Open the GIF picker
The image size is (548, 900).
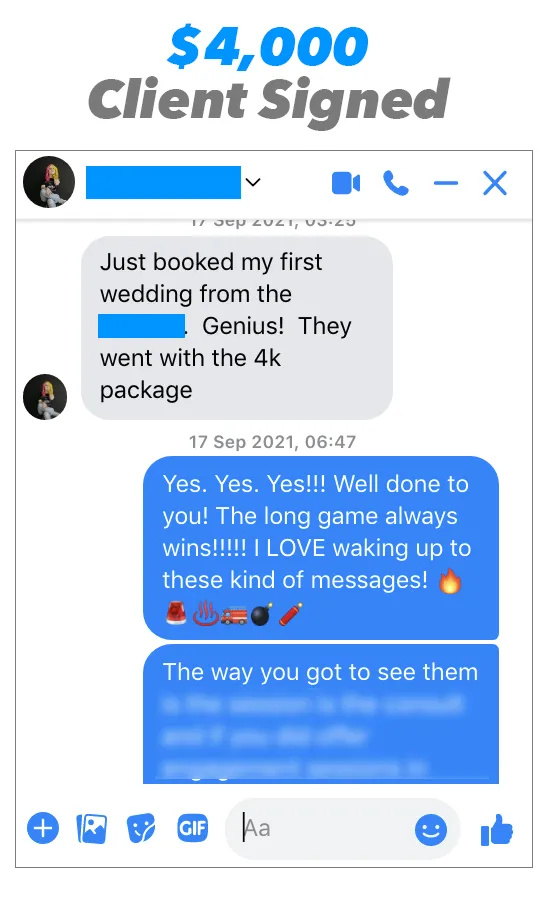pos(192,828)
